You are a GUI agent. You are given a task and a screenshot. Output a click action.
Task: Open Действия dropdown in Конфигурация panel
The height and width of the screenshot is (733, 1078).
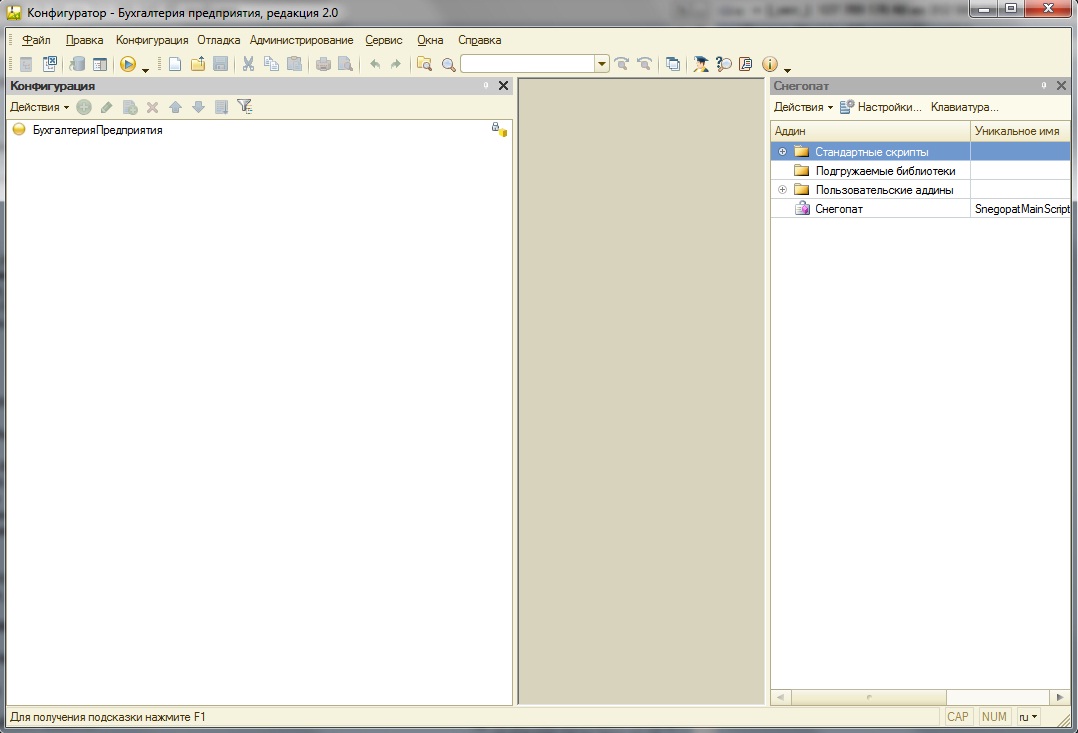(x=39, y=107)
